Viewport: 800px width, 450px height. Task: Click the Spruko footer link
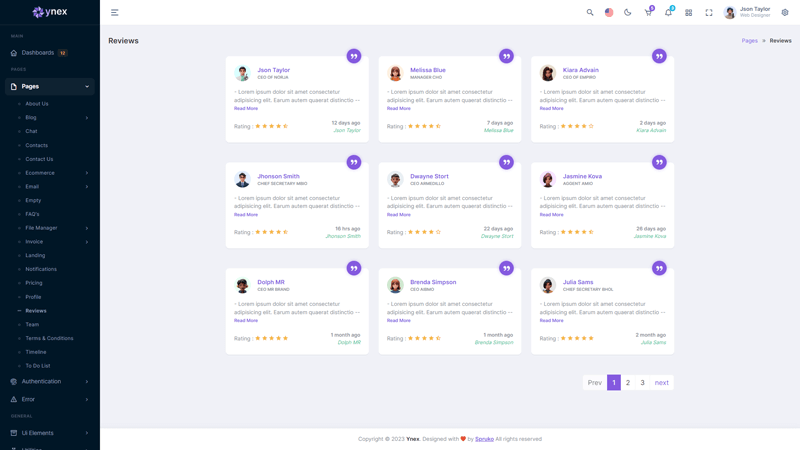point(484,439)
